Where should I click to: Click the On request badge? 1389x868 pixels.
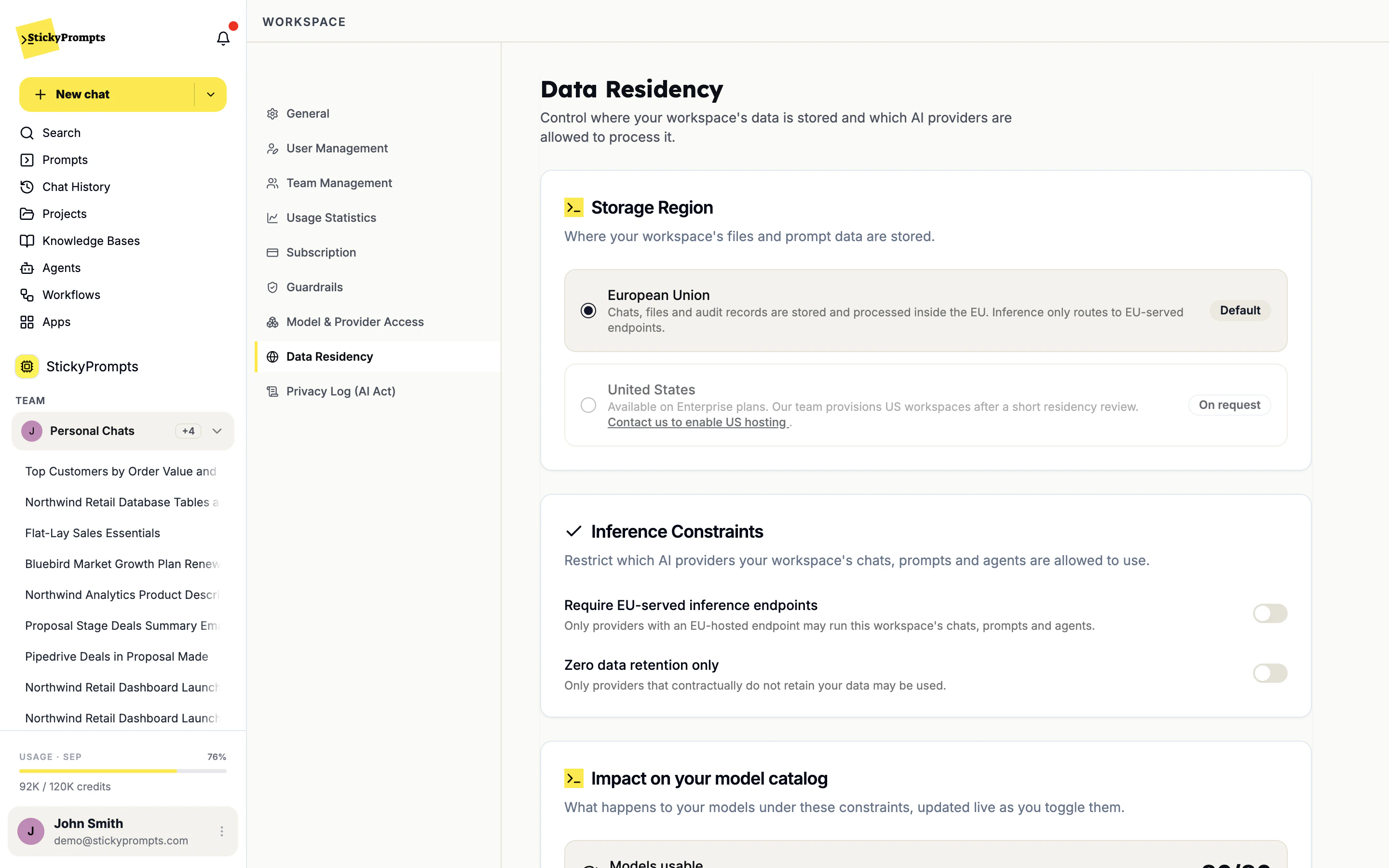coord(1229,405)
